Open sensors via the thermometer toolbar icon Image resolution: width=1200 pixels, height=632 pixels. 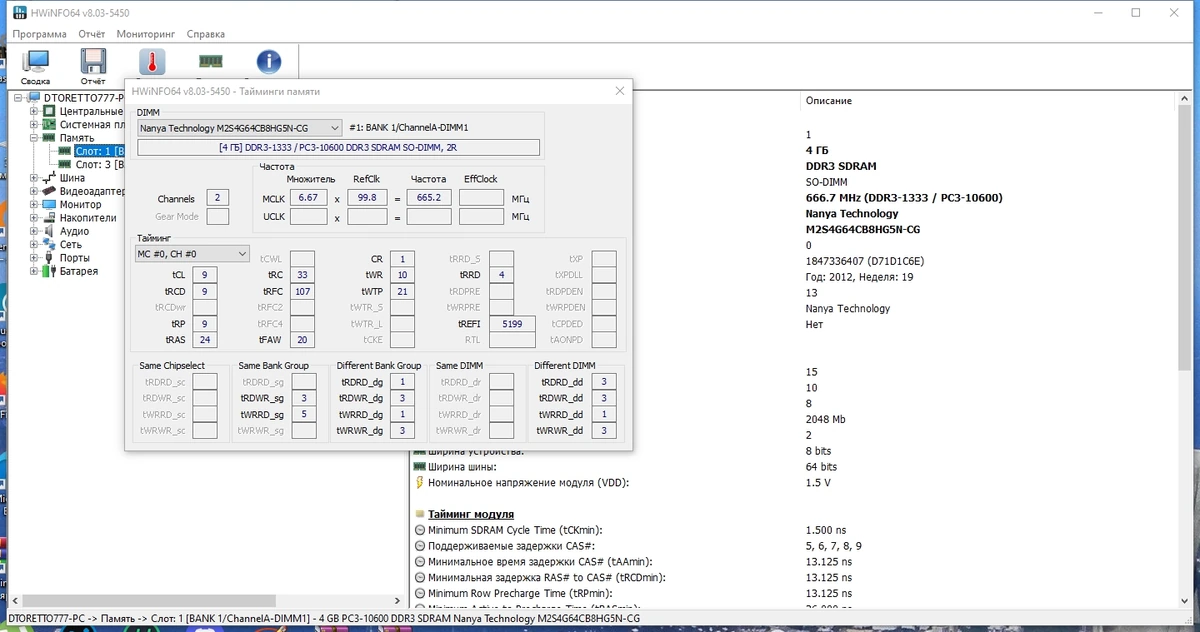pos(151,63)
